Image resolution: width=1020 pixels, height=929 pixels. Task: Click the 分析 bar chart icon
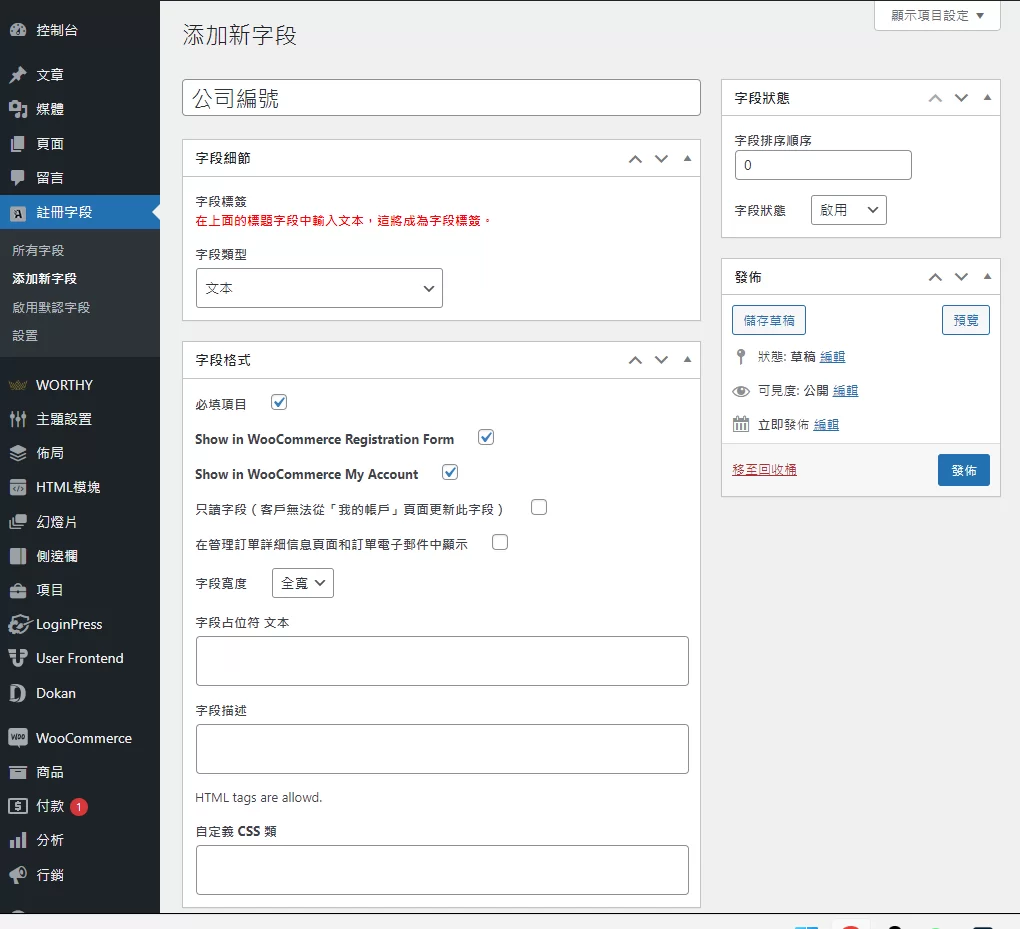[x=18, y=841]
